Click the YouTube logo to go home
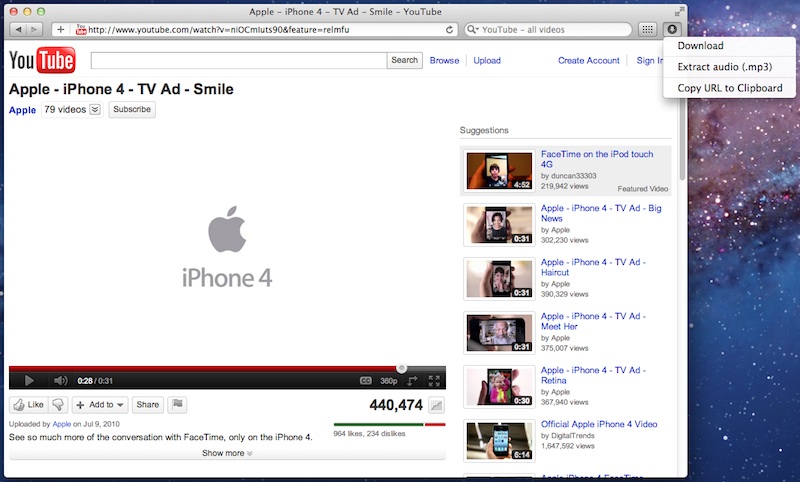The height and width of the screenshot is (482, 800). [42, 61]
